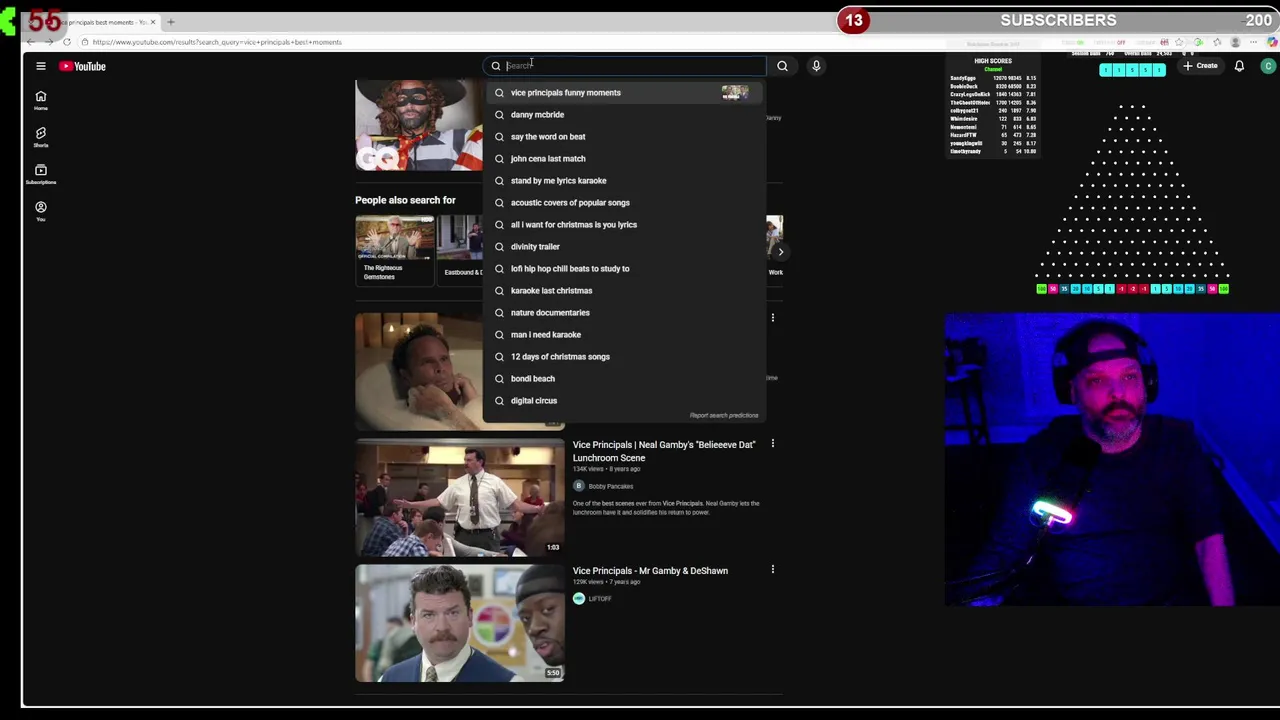The image size is (1280, 720).
Task: Open the Create button
Action: coord(1200,66)
